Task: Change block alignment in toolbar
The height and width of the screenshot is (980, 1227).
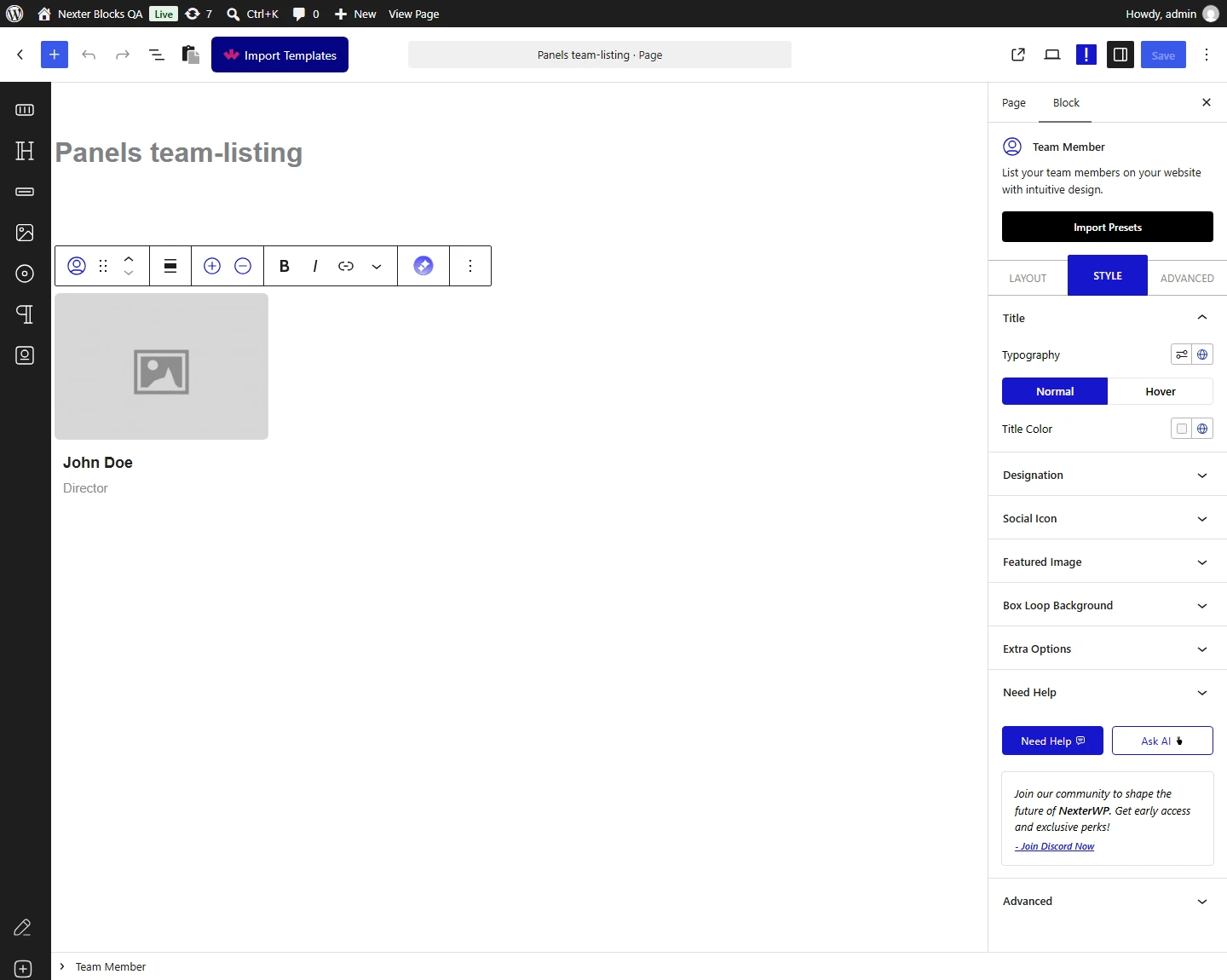Action: tap(170, 266)
